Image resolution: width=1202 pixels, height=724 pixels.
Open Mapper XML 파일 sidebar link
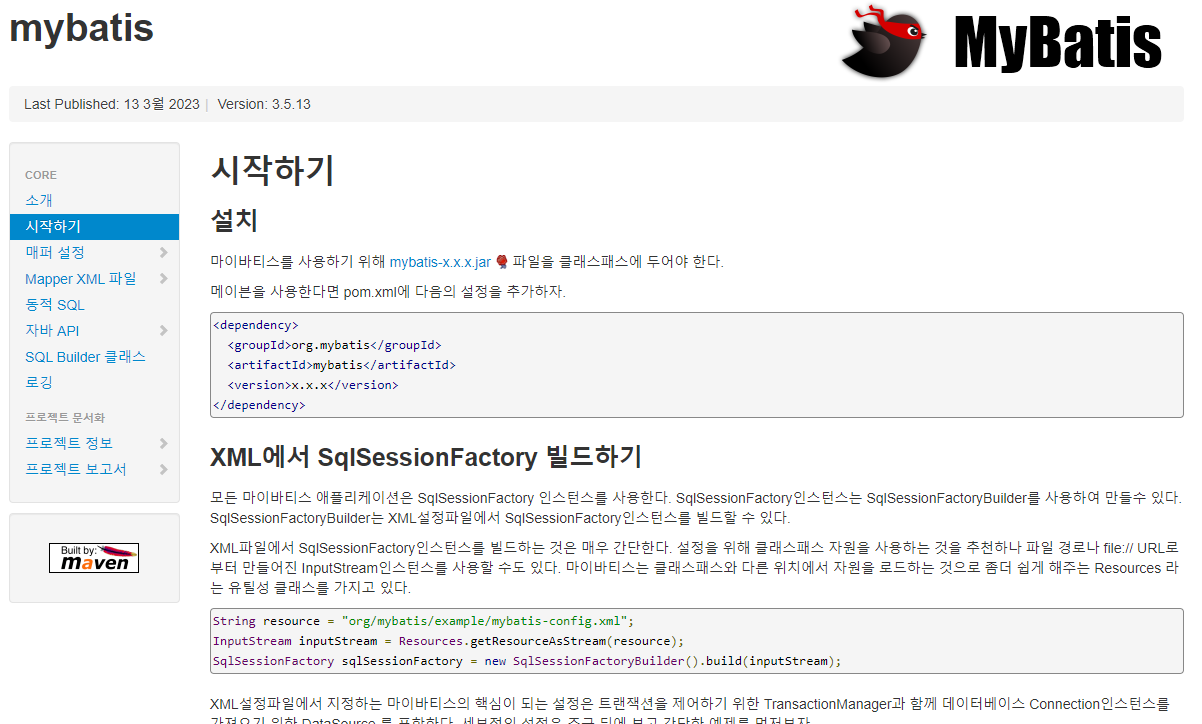(x=81, y=279)
